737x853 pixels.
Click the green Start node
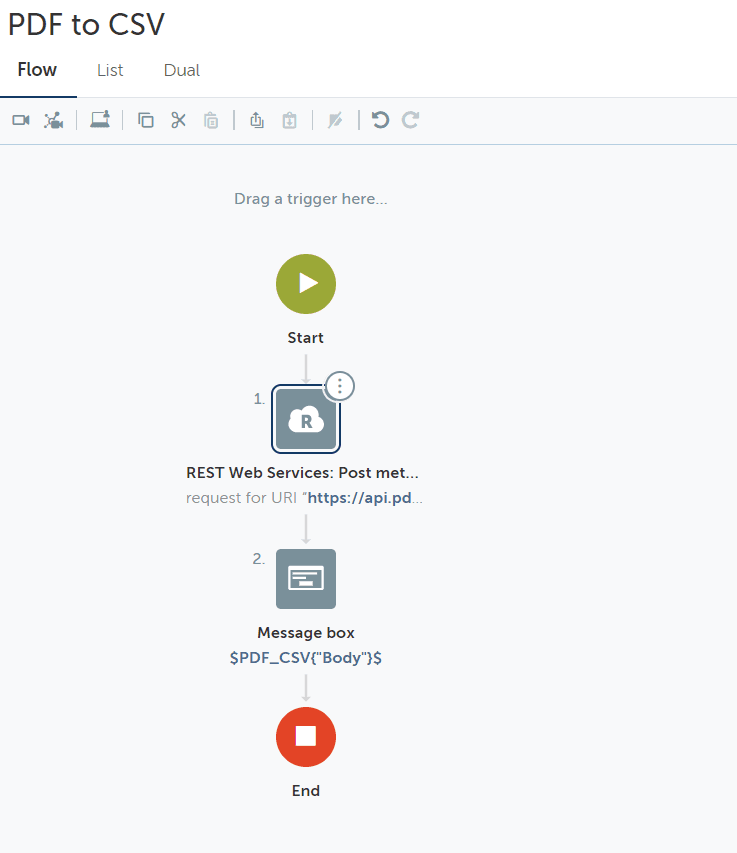[306, 284]
